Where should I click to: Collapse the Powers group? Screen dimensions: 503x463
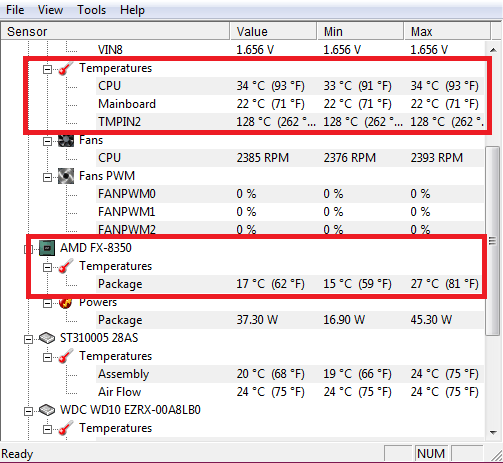click(47, 303)
